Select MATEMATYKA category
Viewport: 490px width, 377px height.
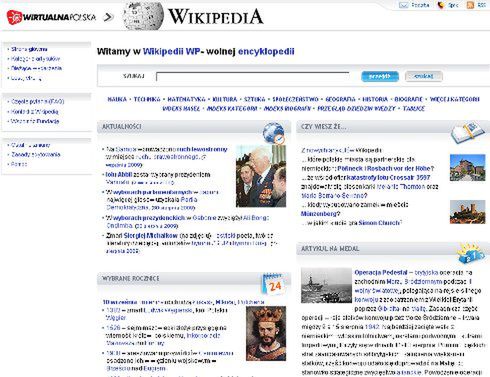(x=186, y=99)
